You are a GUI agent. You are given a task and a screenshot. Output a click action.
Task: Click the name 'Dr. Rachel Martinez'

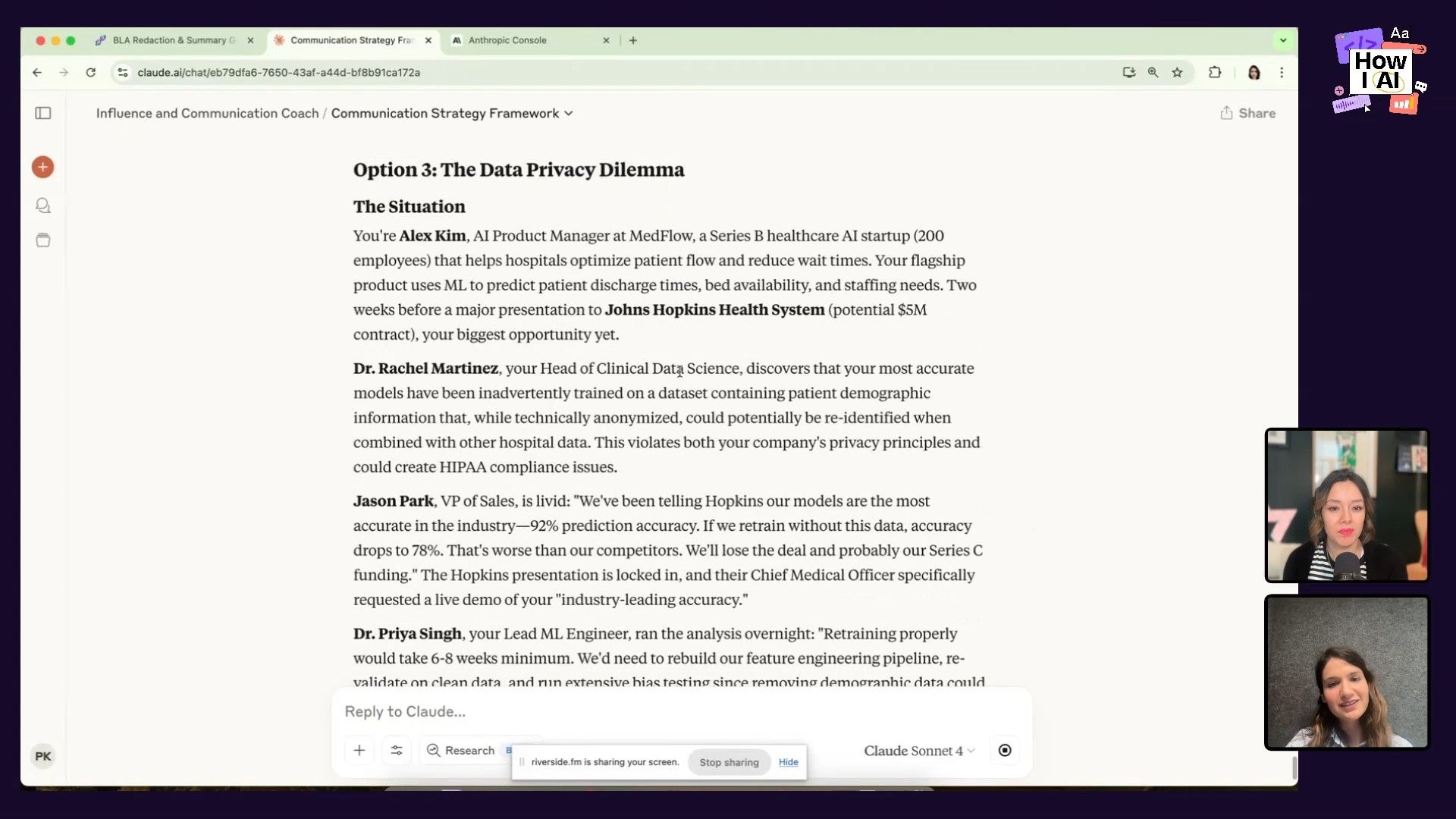pos(425,369)
